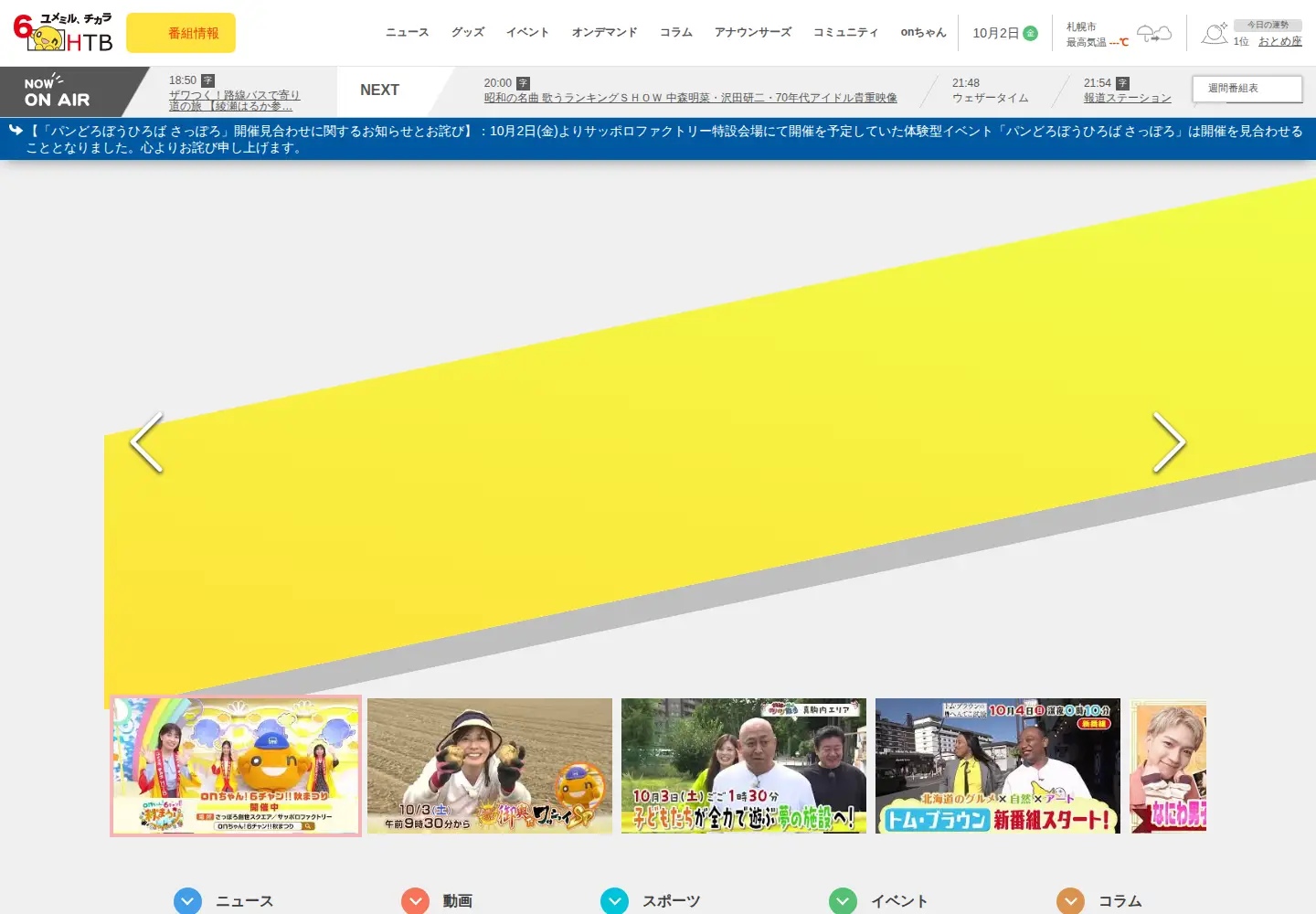Open the 18:50 ザワつく program link
Screen dimensions: 1316x914
point(235,101)
